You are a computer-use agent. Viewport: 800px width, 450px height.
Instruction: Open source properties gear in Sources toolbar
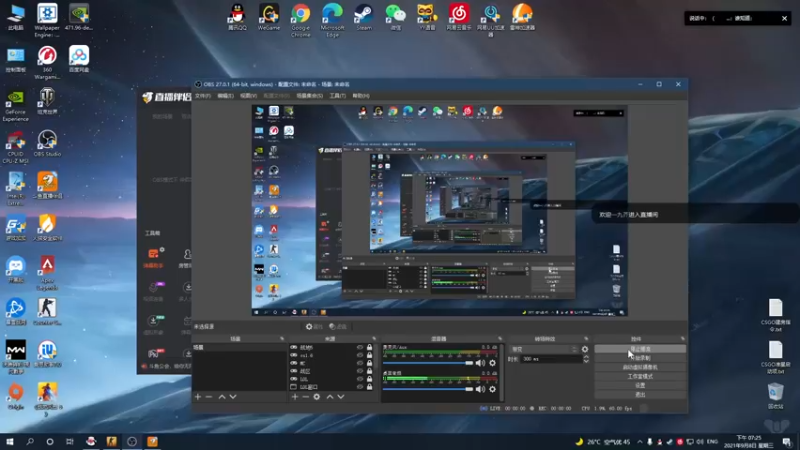click(x=317, y=396)
